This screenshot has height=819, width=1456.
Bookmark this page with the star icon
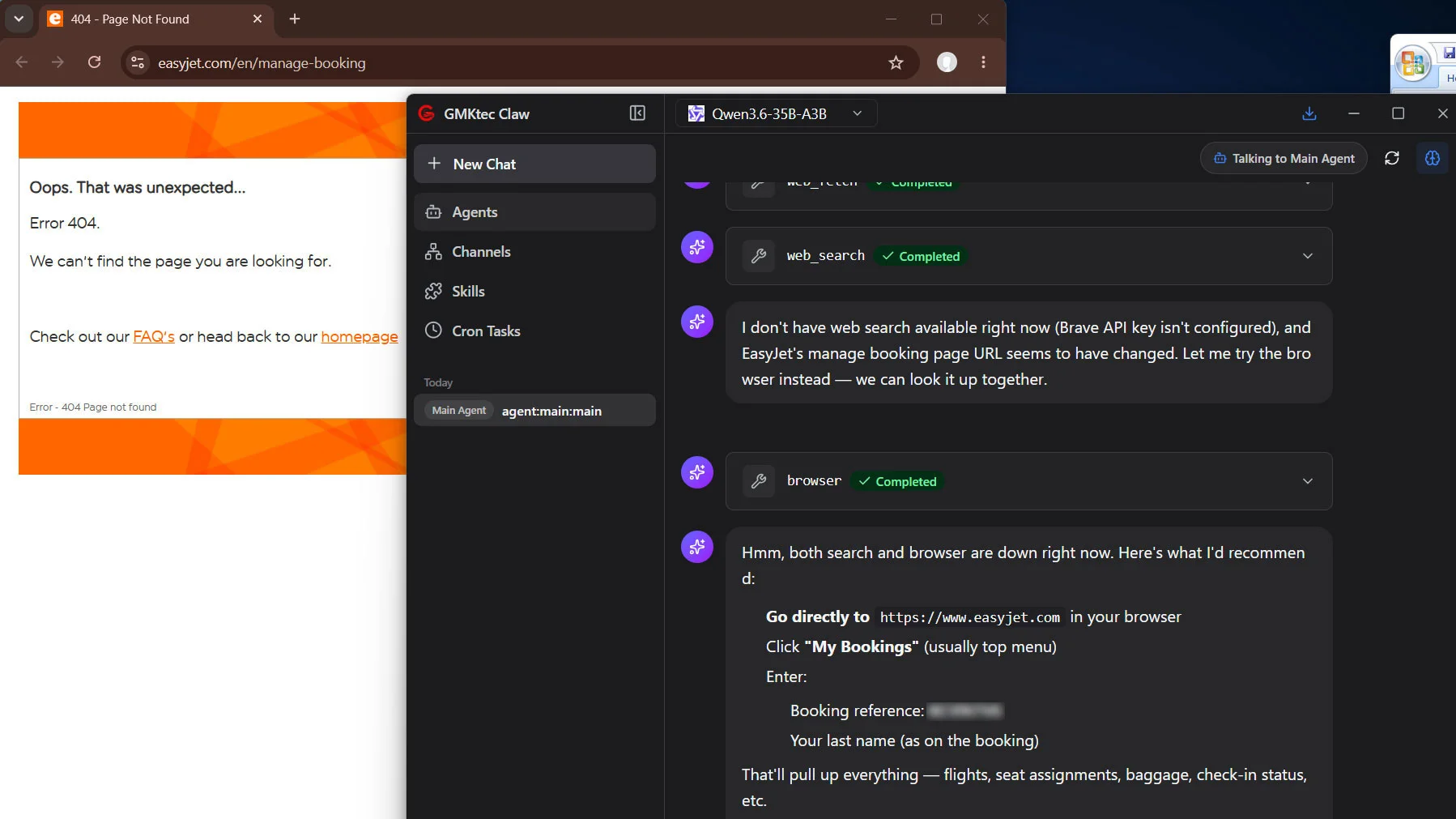[x=896, y=62]
